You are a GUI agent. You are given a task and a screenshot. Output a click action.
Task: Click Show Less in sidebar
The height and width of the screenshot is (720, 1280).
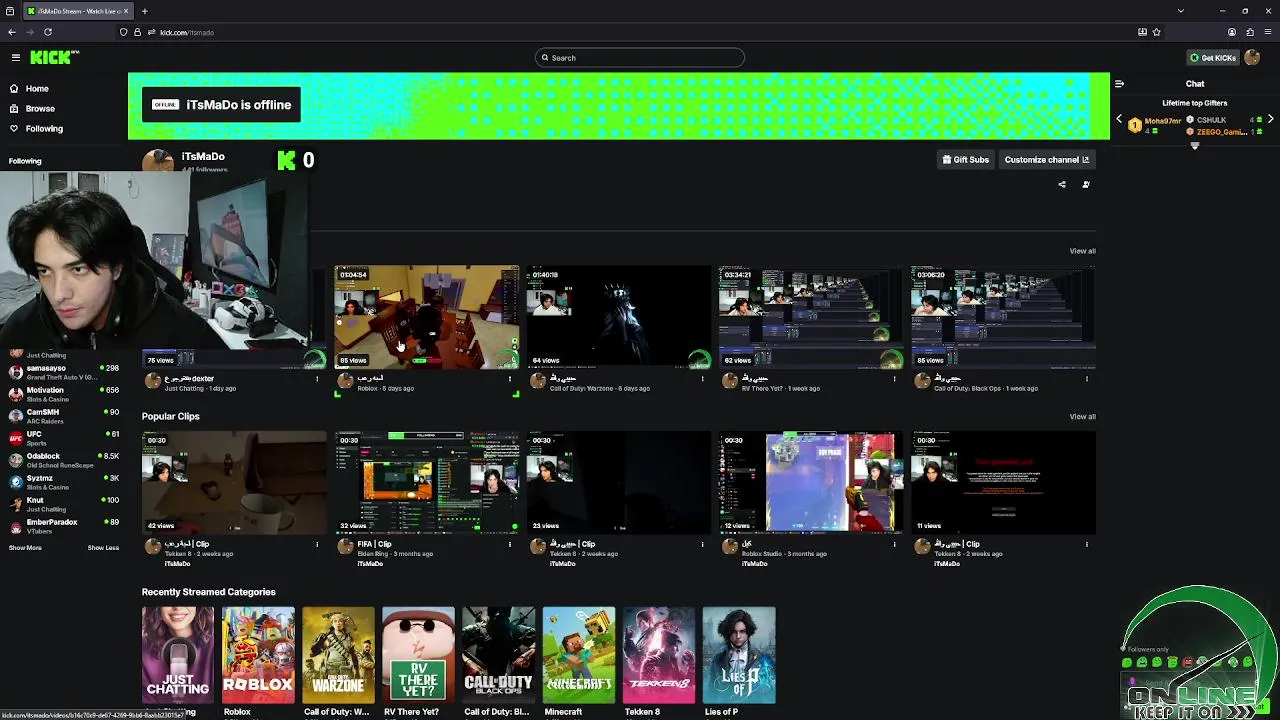pyautogui.click(x=103, y=548)
